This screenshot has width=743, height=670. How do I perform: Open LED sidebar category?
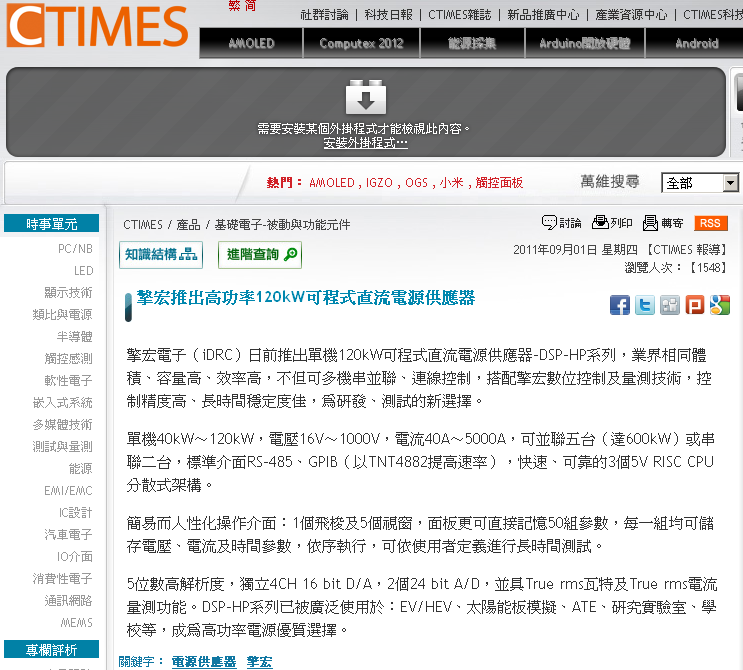pyautogui.click(x=83, y=271)
